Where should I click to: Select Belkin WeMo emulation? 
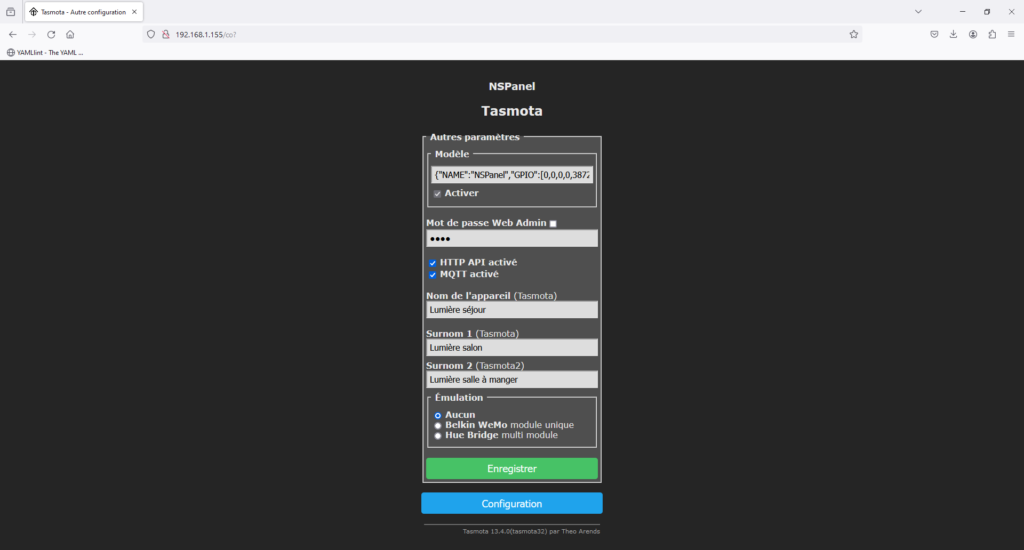[438, 425]
